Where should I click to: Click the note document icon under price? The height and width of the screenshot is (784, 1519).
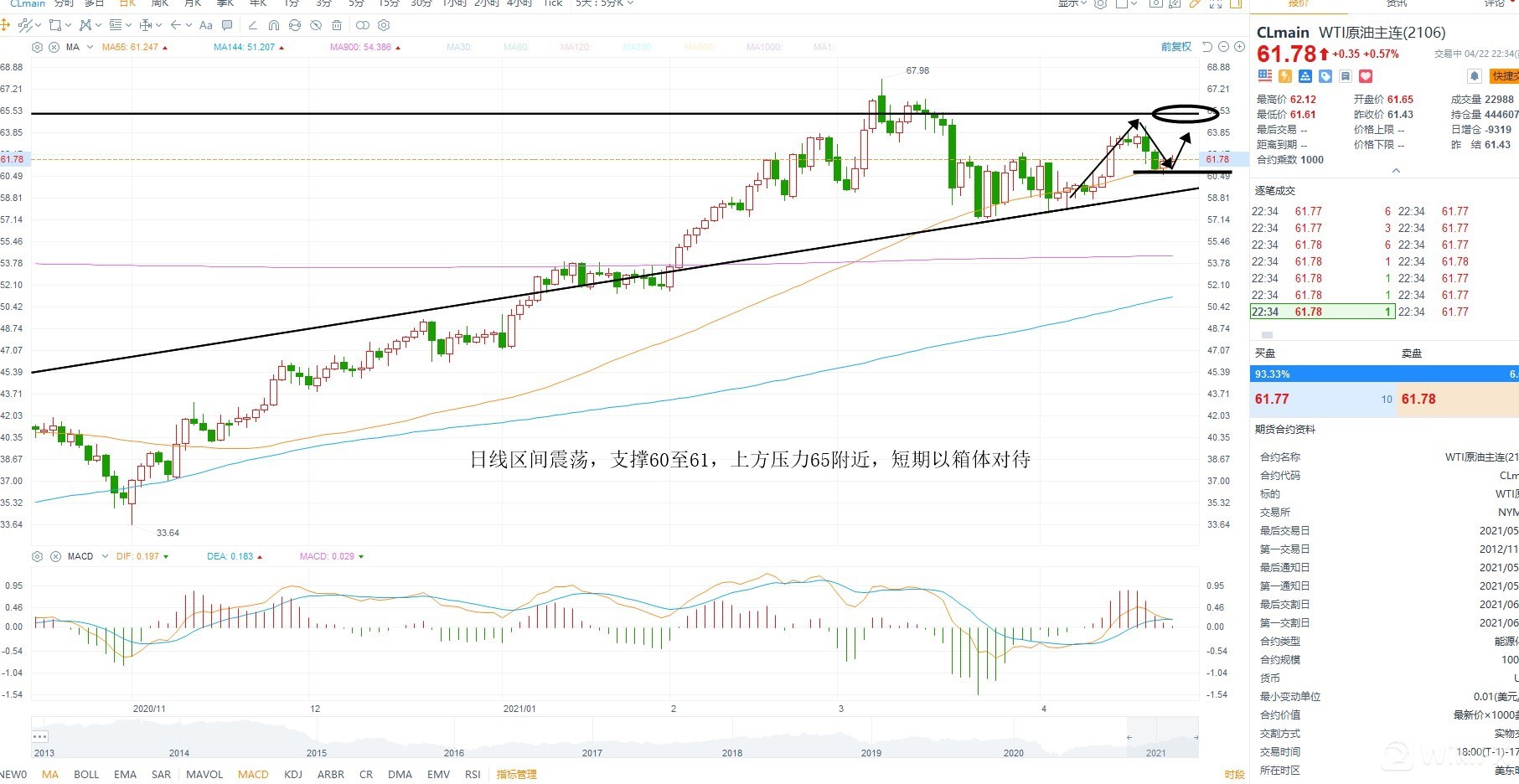pos(1346,76)
